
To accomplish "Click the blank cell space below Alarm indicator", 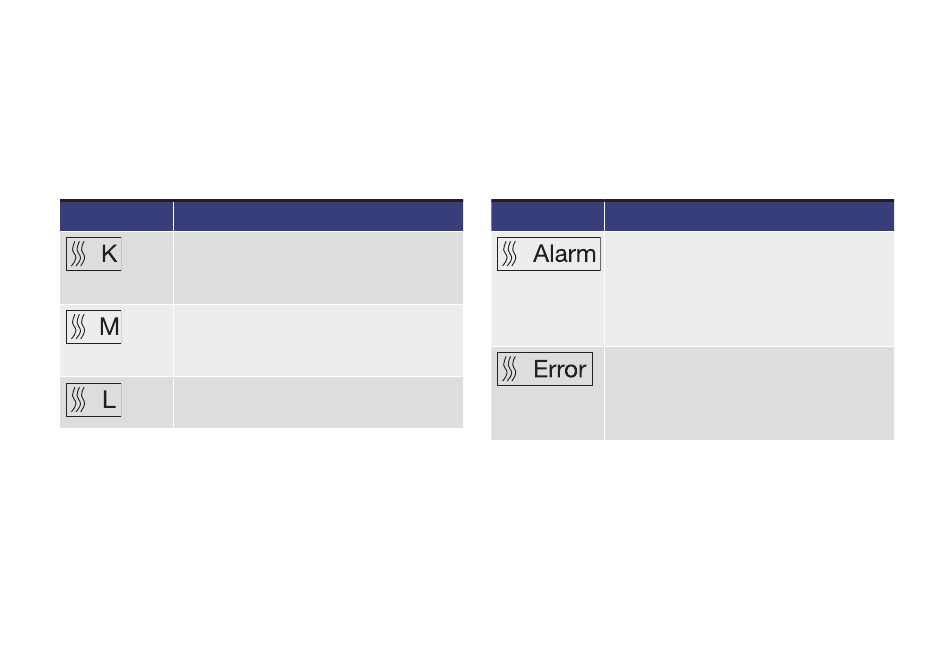I will tap(547, 308).
